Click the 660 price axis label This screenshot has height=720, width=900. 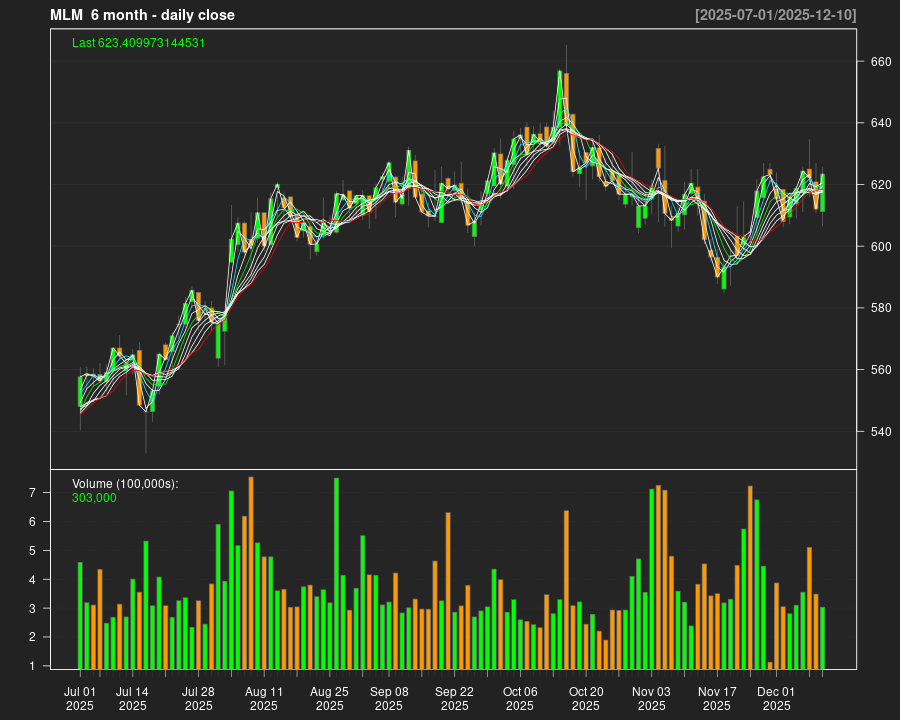880,62
